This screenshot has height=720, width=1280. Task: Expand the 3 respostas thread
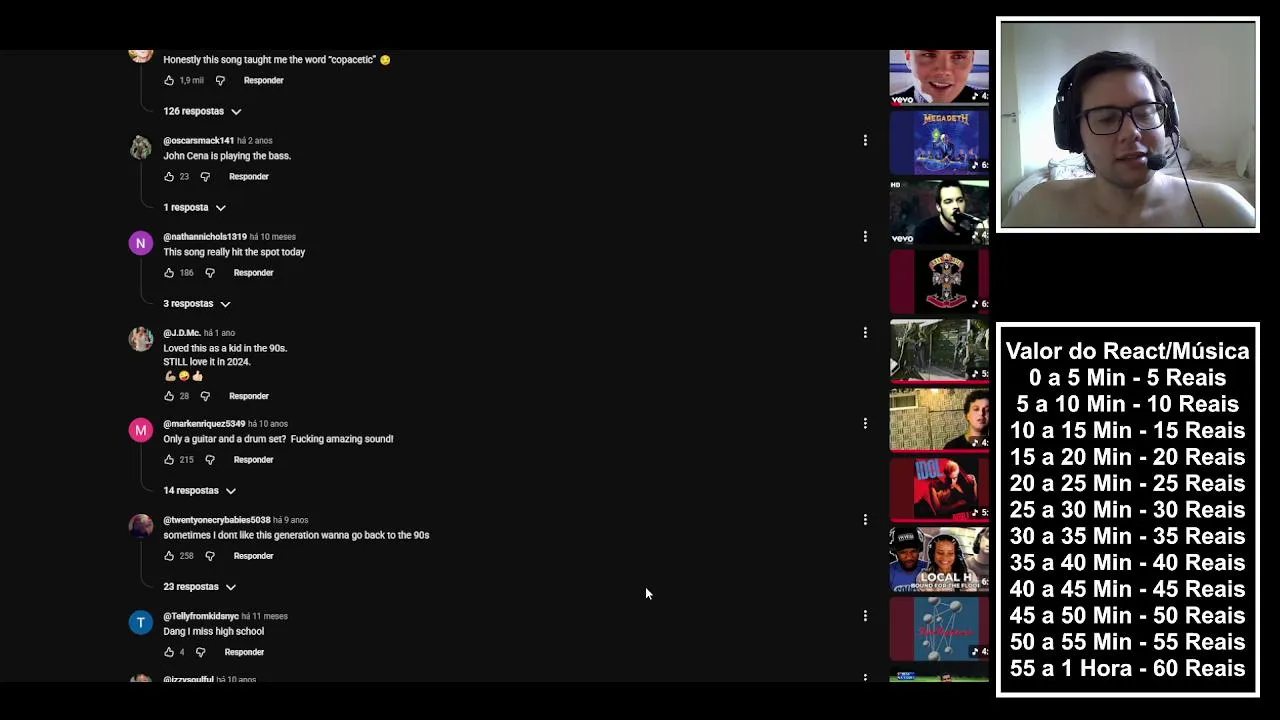(197, 303)
